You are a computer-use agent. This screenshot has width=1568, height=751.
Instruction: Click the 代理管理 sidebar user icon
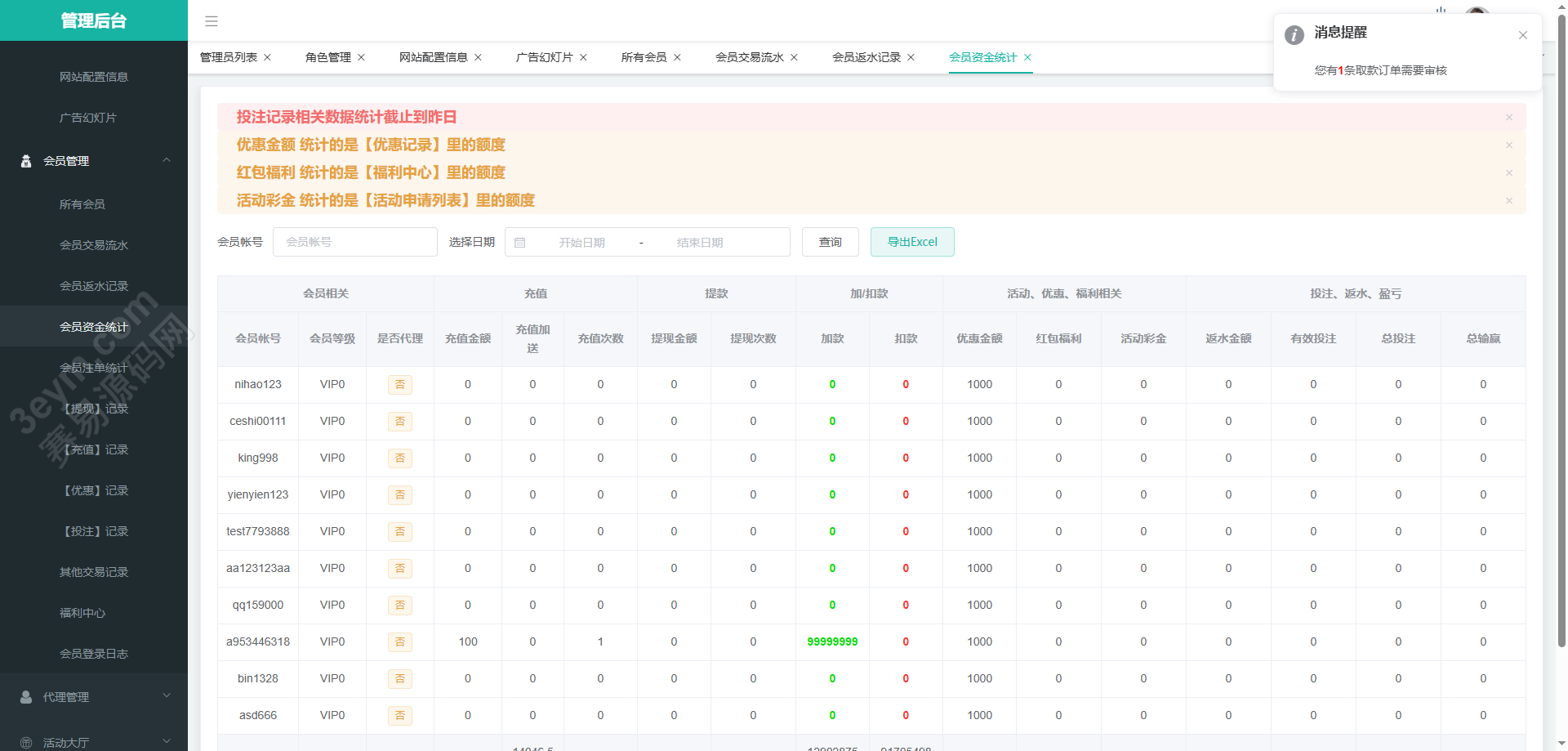26,697
